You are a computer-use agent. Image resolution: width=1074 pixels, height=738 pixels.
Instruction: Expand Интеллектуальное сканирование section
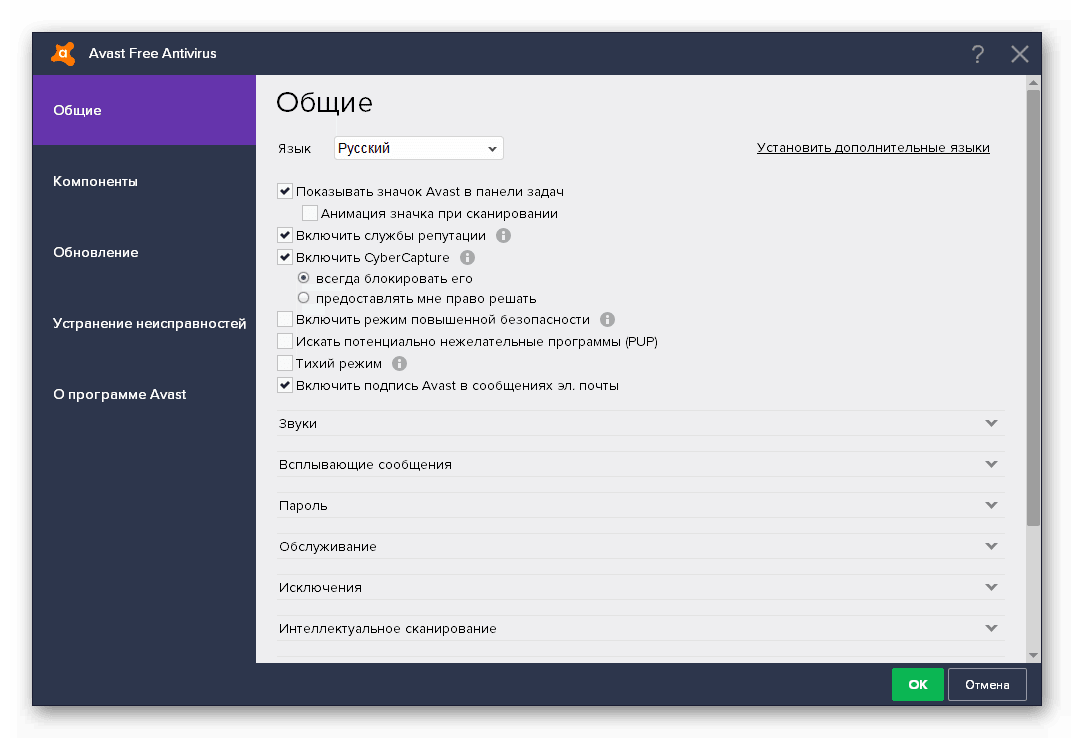point(640,629)
